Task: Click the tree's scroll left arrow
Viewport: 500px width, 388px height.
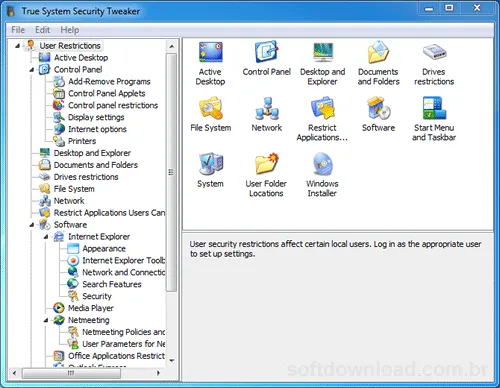Action: [x=14, y=373]
